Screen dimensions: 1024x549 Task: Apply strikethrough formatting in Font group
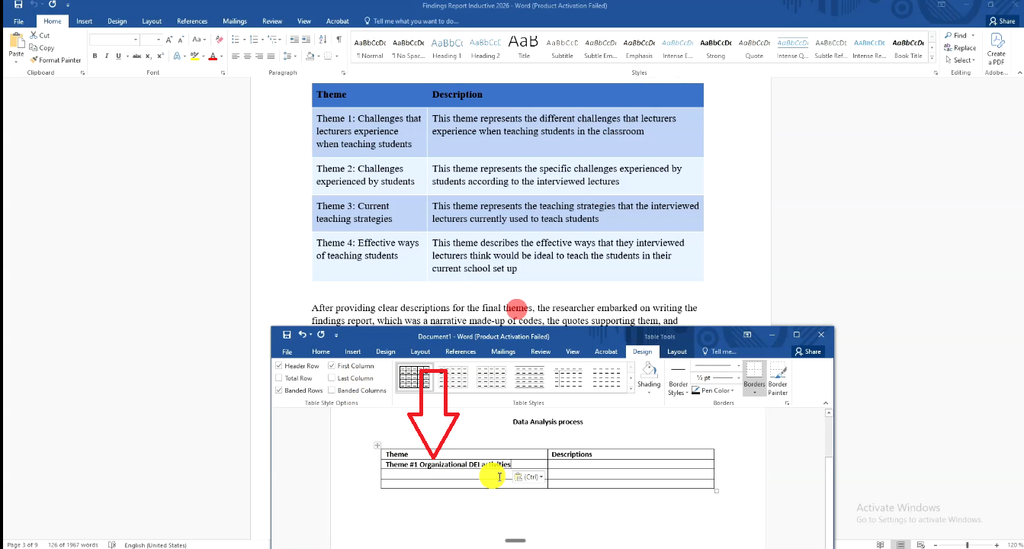pos(136,56)
